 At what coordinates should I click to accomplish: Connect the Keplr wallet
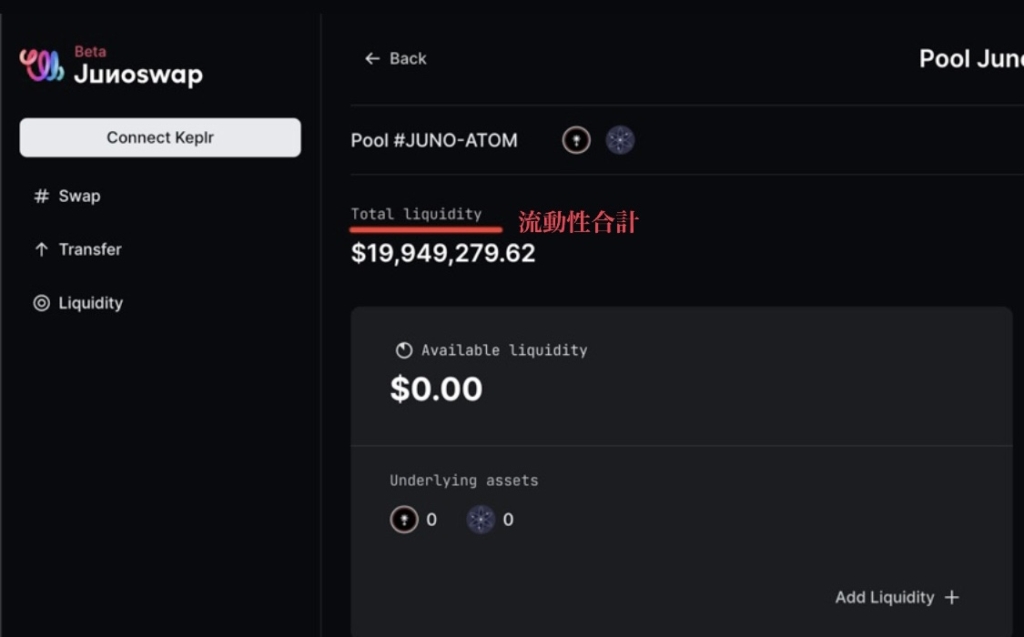pyautogui.click(x=160, y=137)
